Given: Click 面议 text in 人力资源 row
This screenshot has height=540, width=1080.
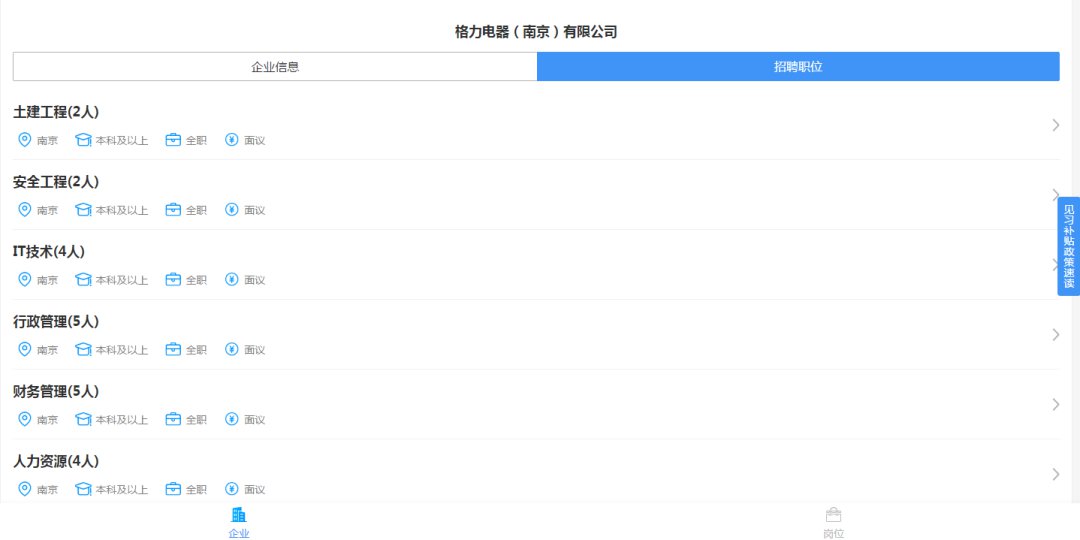Looking at the screenshot, I should pos(255,490).
